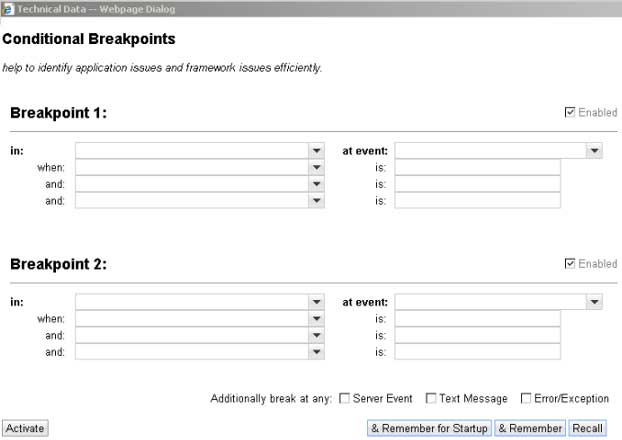Click the '& Remember' button
Viewport: 622px width, 440px height.
click(x=530, y=428)
